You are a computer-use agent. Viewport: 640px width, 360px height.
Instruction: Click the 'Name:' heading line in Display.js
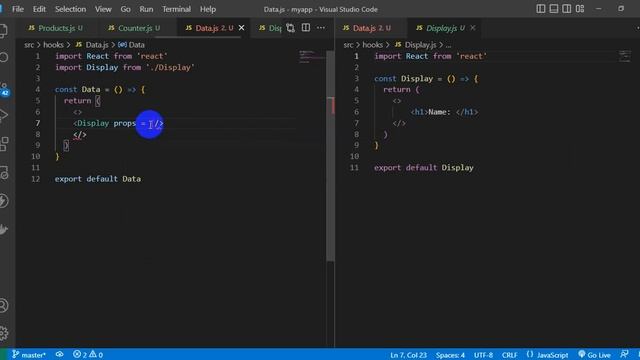[x=444, y=112]
